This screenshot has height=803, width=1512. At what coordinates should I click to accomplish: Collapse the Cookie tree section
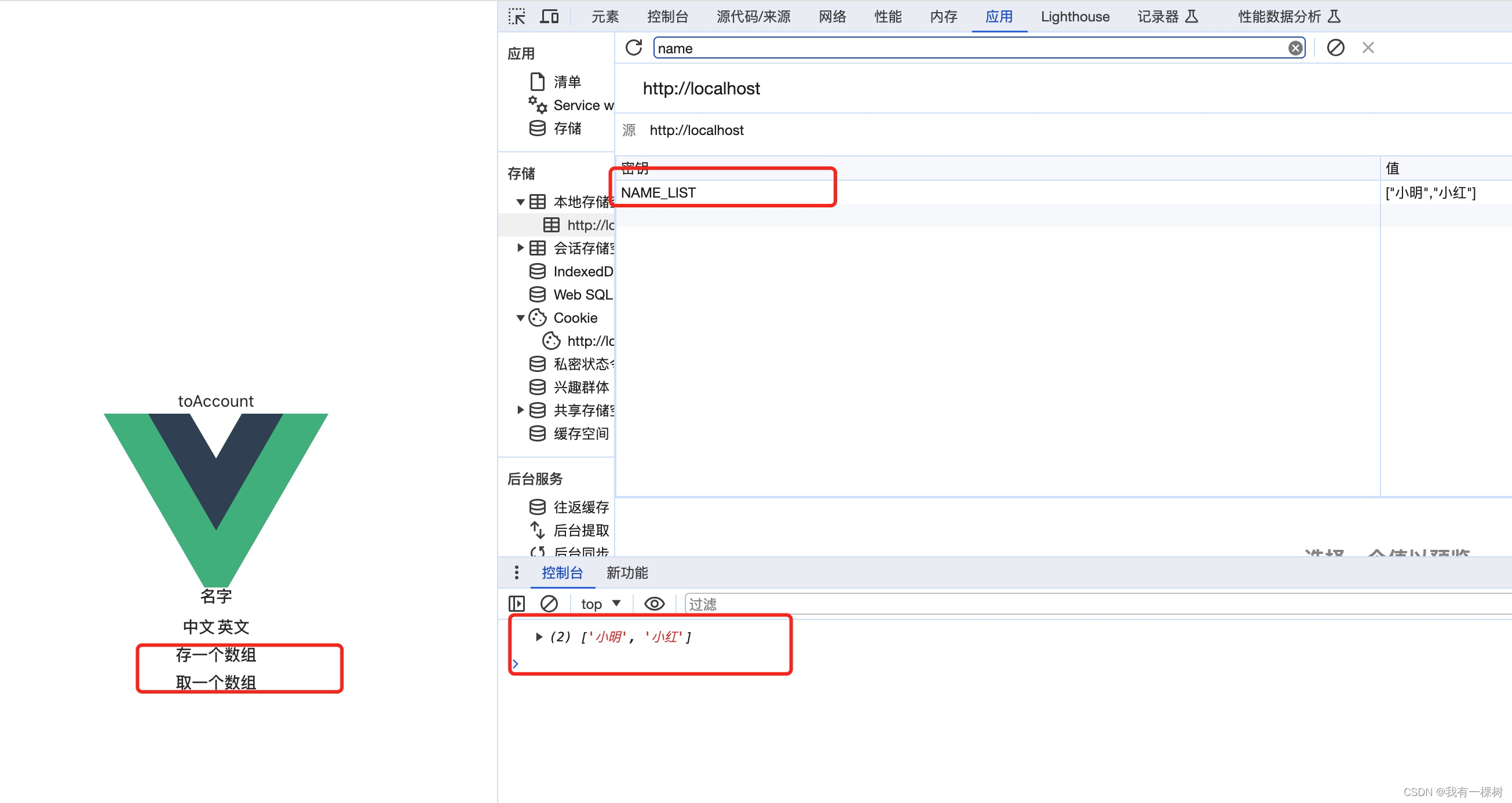pos(520,317)
